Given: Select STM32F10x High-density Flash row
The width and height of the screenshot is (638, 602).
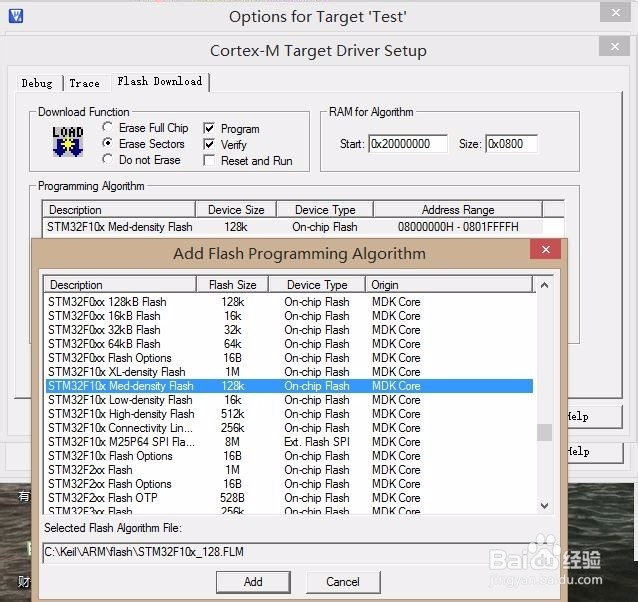Looking at the screenshot, I should [x=289, y=414].
